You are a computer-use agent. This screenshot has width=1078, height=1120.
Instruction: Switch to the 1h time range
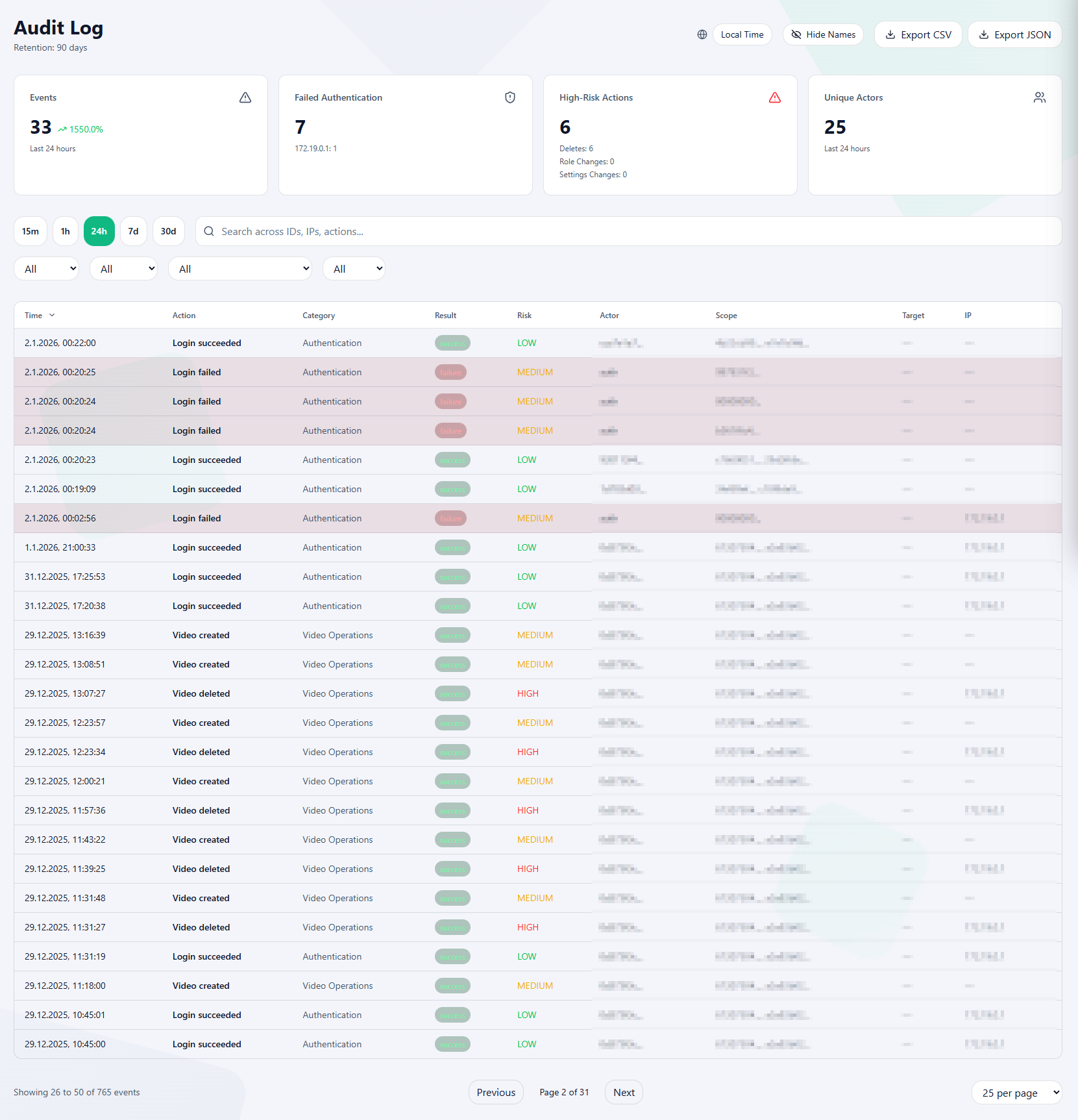click(65, 231)
